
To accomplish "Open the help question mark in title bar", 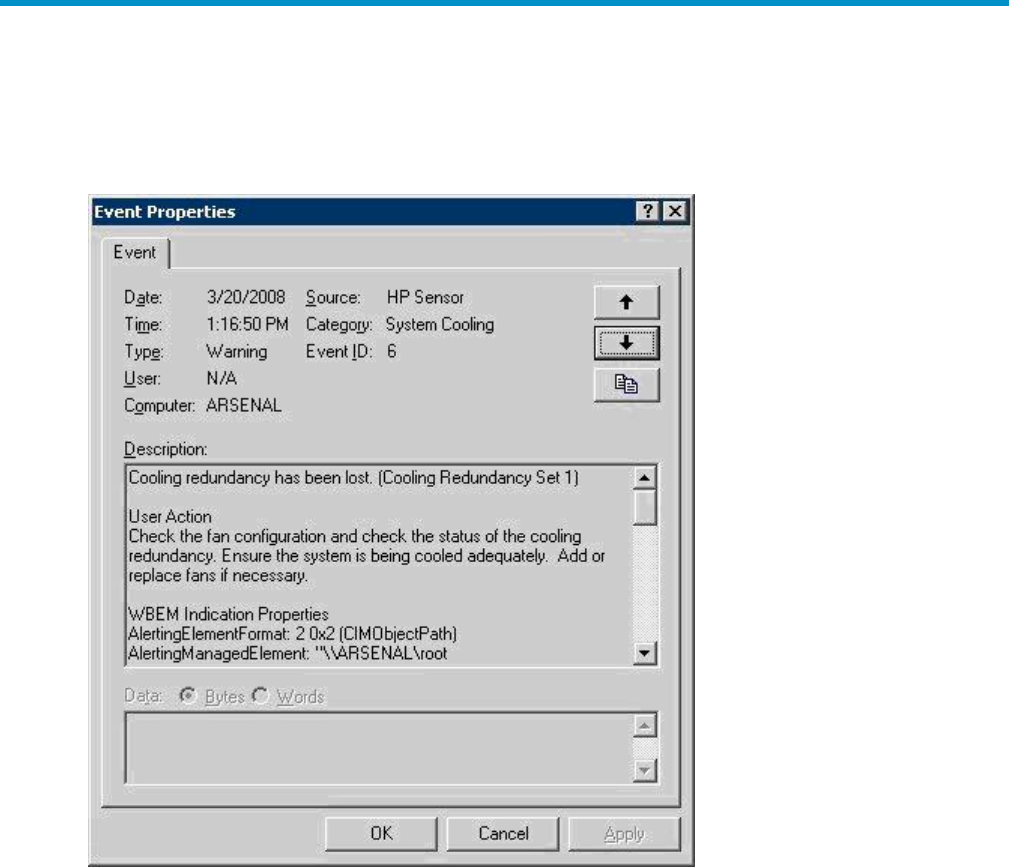I will click(x=647, y=211).
